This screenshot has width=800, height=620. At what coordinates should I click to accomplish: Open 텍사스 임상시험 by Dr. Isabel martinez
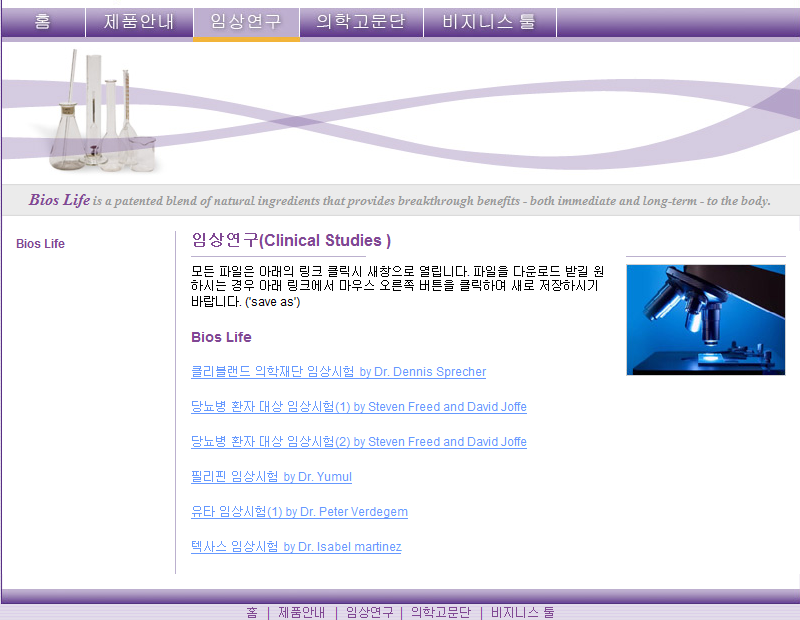point(296,547)
